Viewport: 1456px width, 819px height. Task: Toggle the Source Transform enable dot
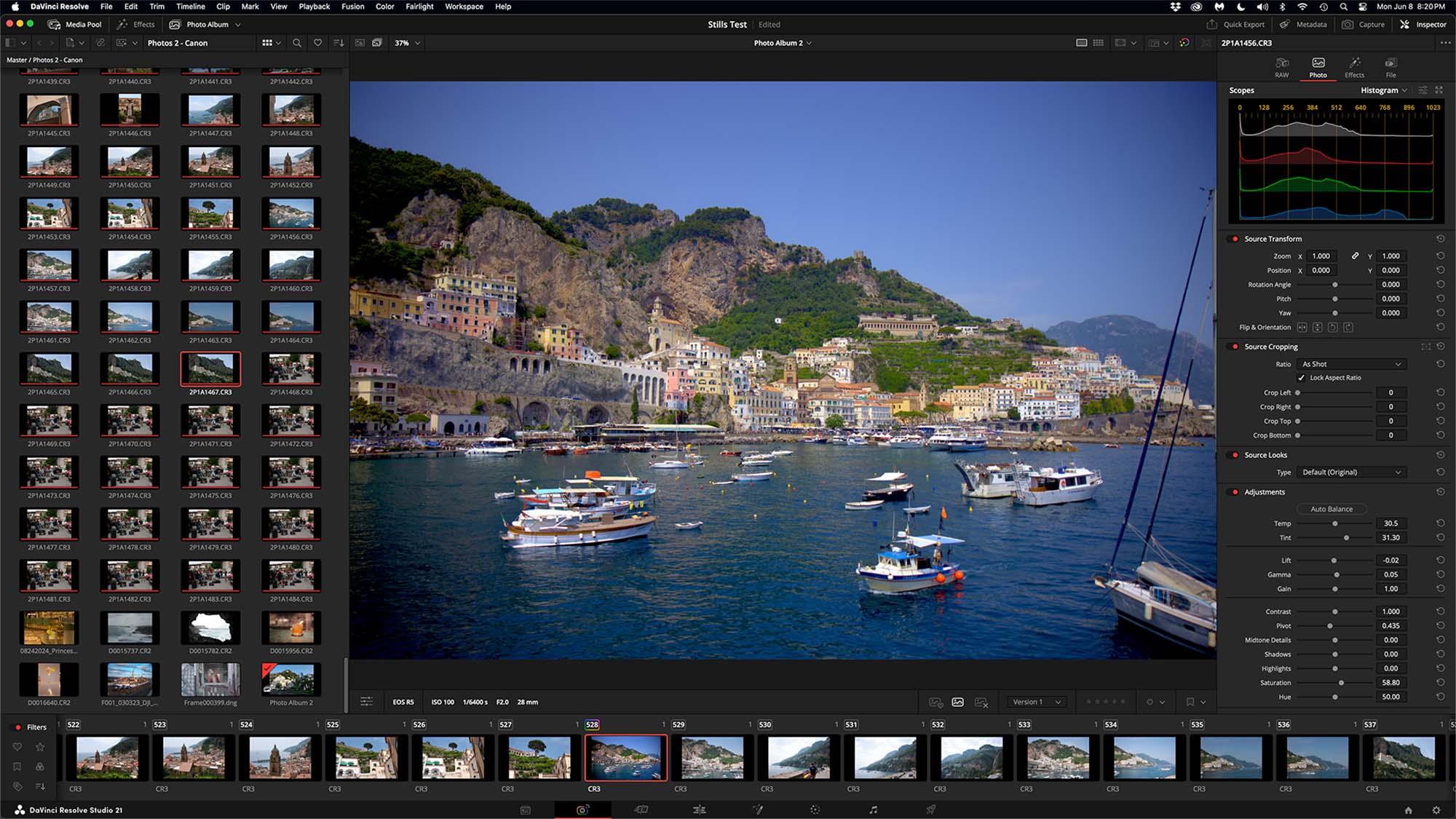pyautogui.click(x=1235, y=239)
